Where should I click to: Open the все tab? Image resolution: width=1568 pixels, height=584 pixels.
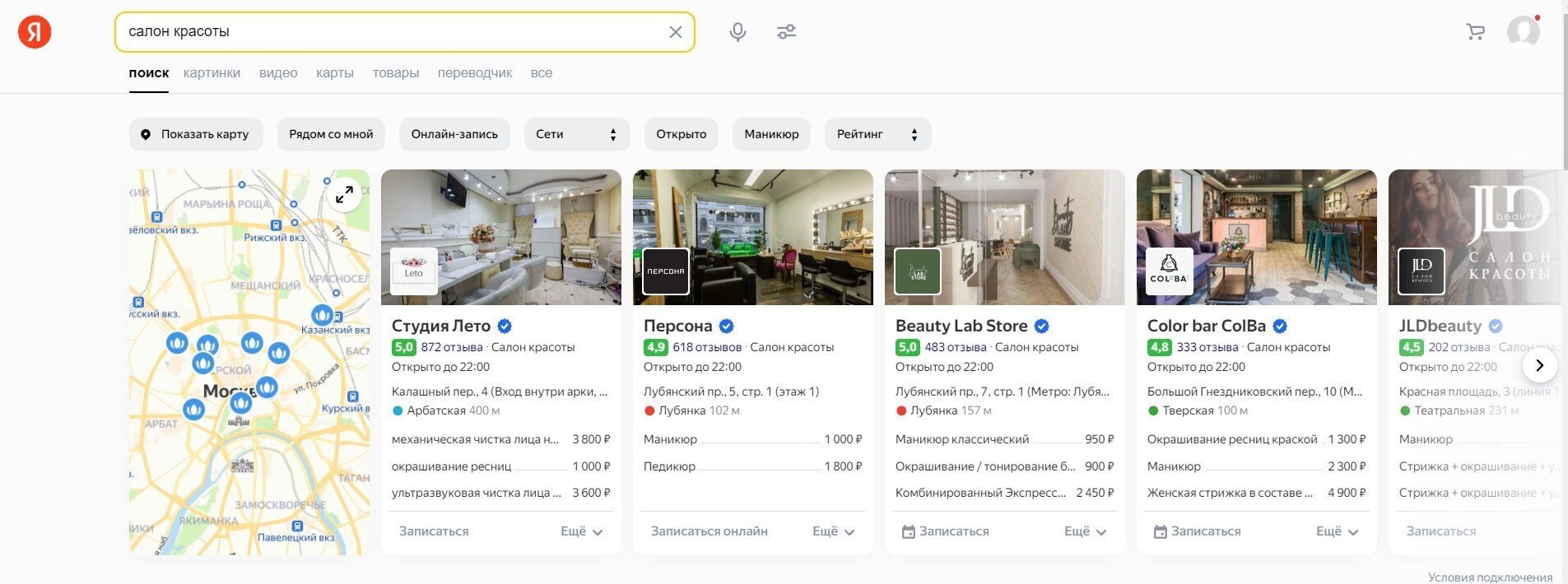(x=542, y=73)
